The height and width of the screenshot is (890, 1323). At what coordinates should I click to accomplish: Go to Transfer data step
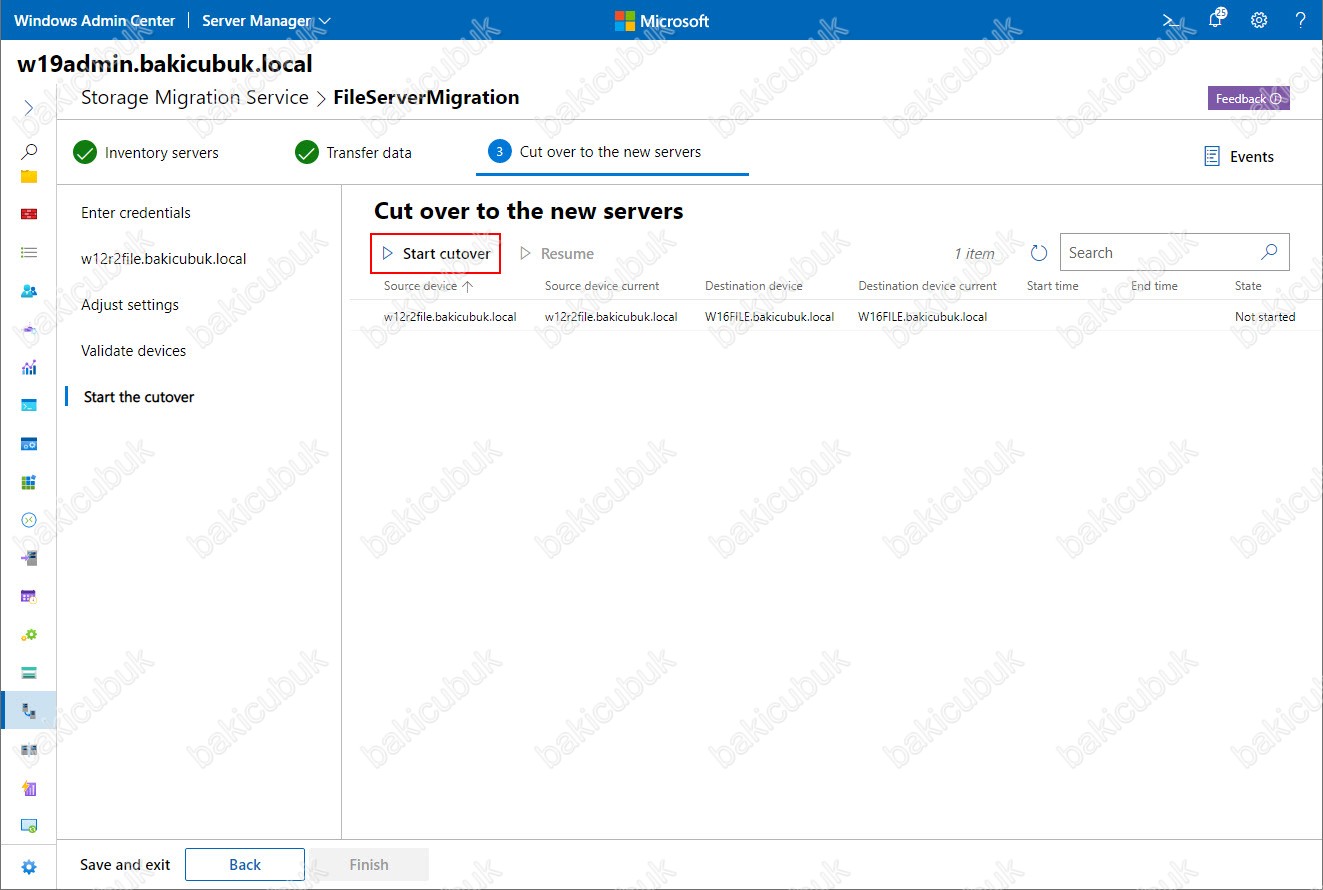(353, 152)
